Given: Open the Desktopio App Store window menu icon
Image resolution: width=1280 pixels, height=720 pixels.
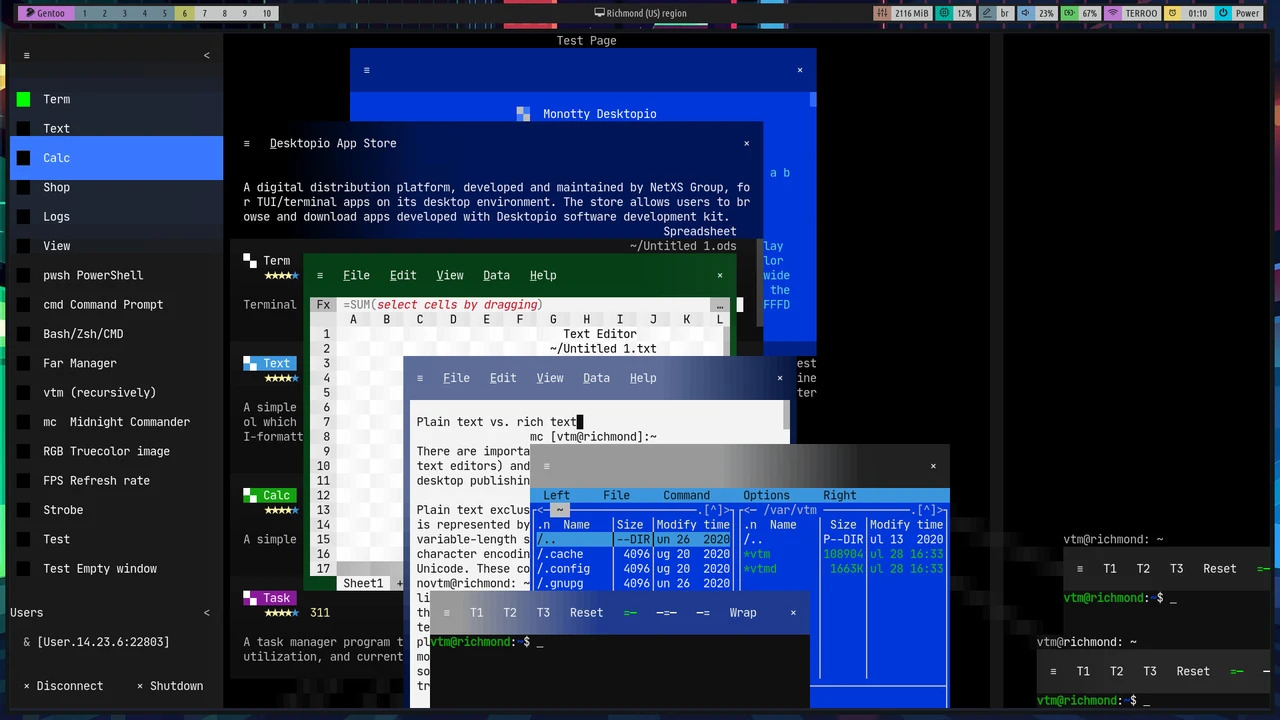Looking at the screenshot, I should click(x=247, y=143).
